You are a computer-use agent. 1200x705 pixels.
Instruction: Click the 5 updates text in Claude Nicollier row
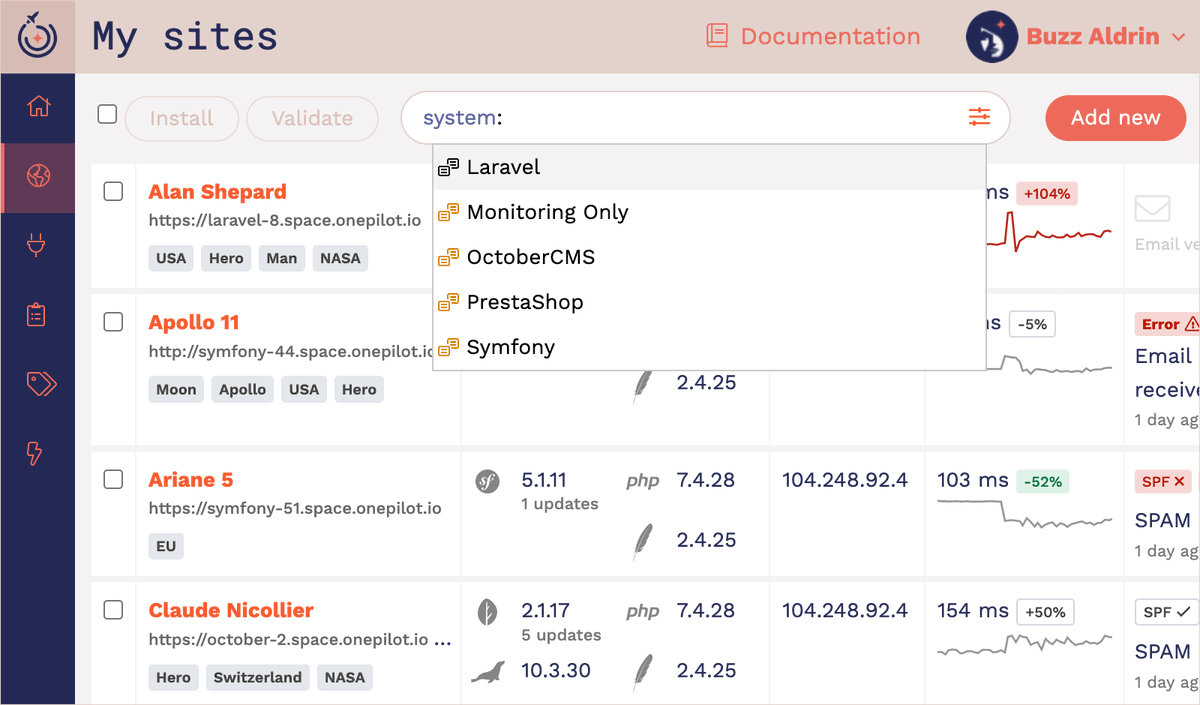[561, 635]
